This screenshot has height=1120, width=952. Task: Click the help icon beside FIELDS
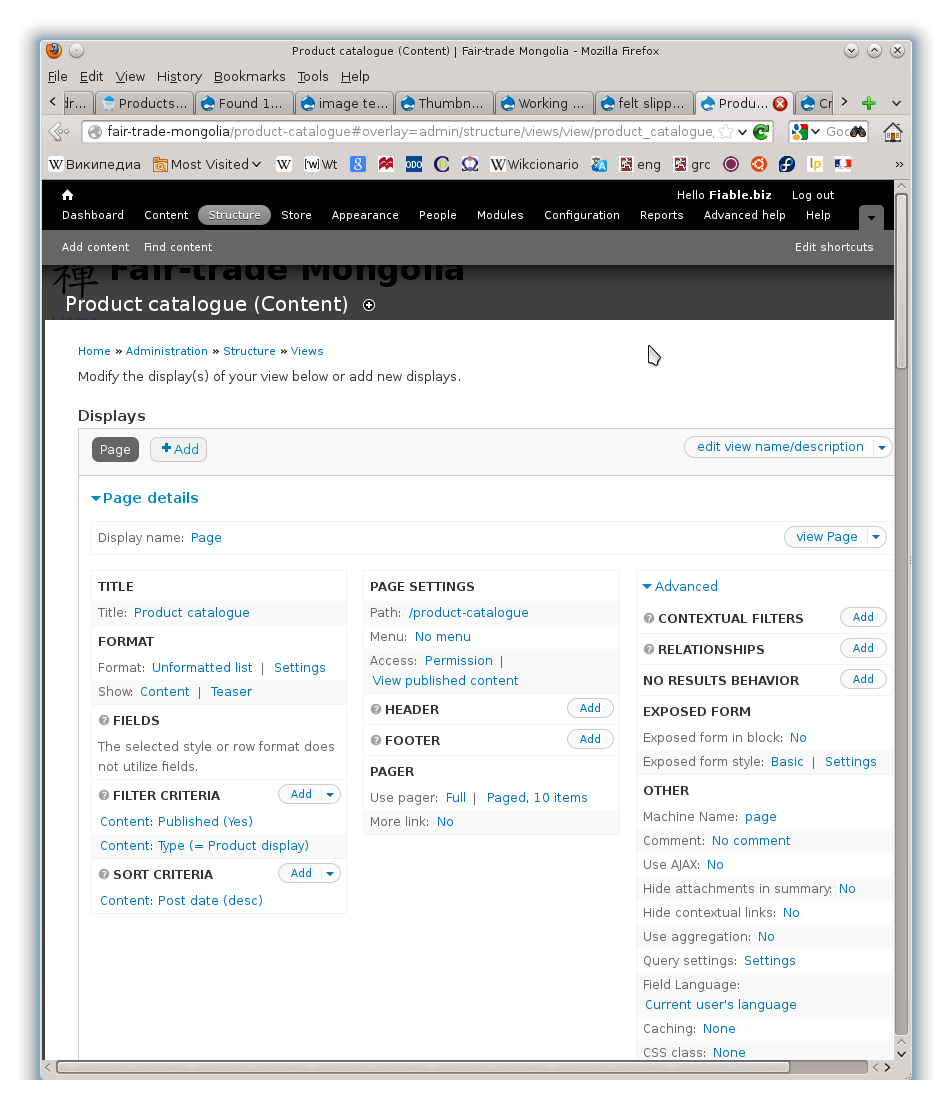[105, 720]
